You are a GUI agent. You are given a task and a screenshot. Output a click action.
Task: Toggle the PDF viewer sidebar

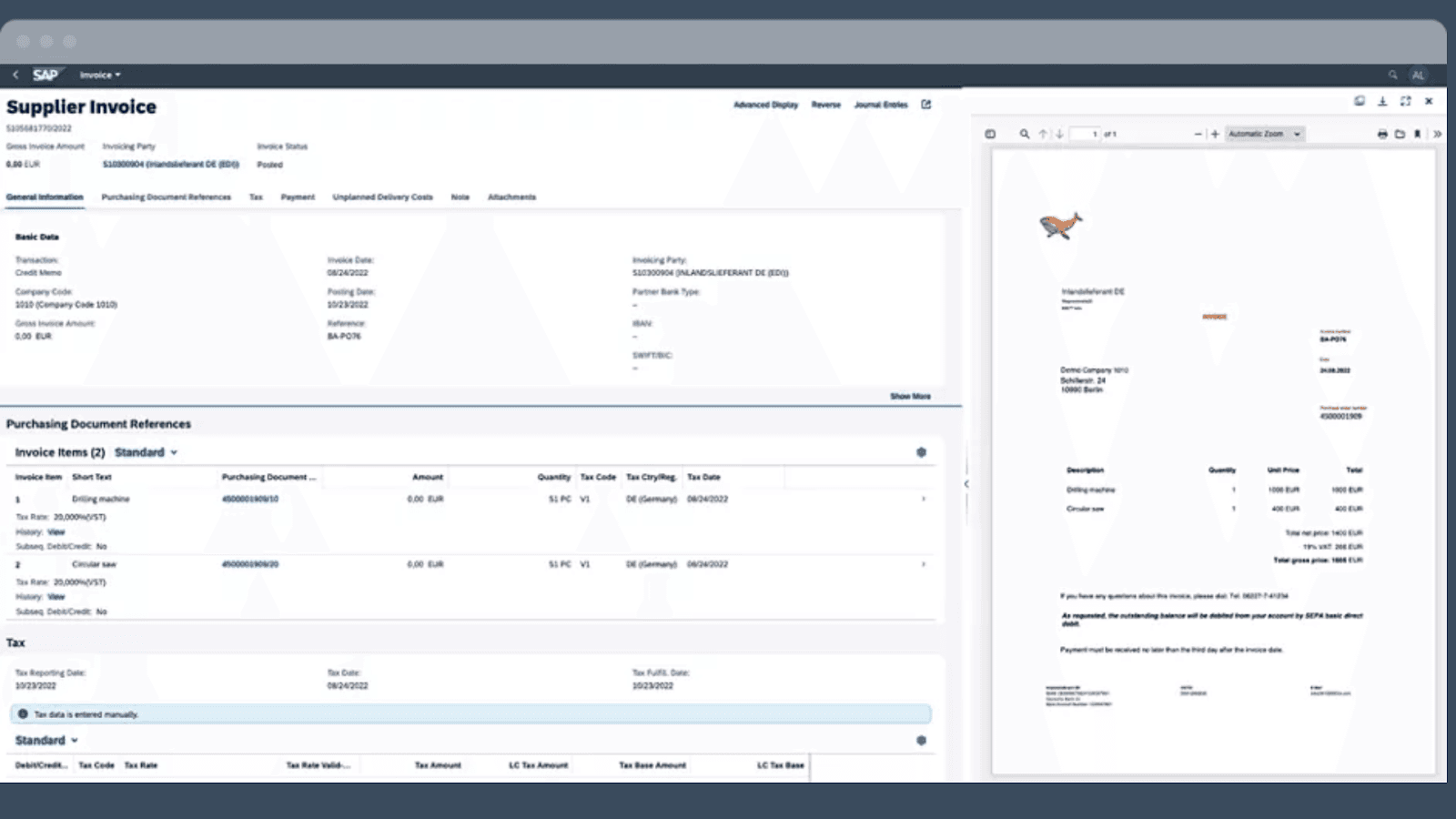tap(990, 134)
